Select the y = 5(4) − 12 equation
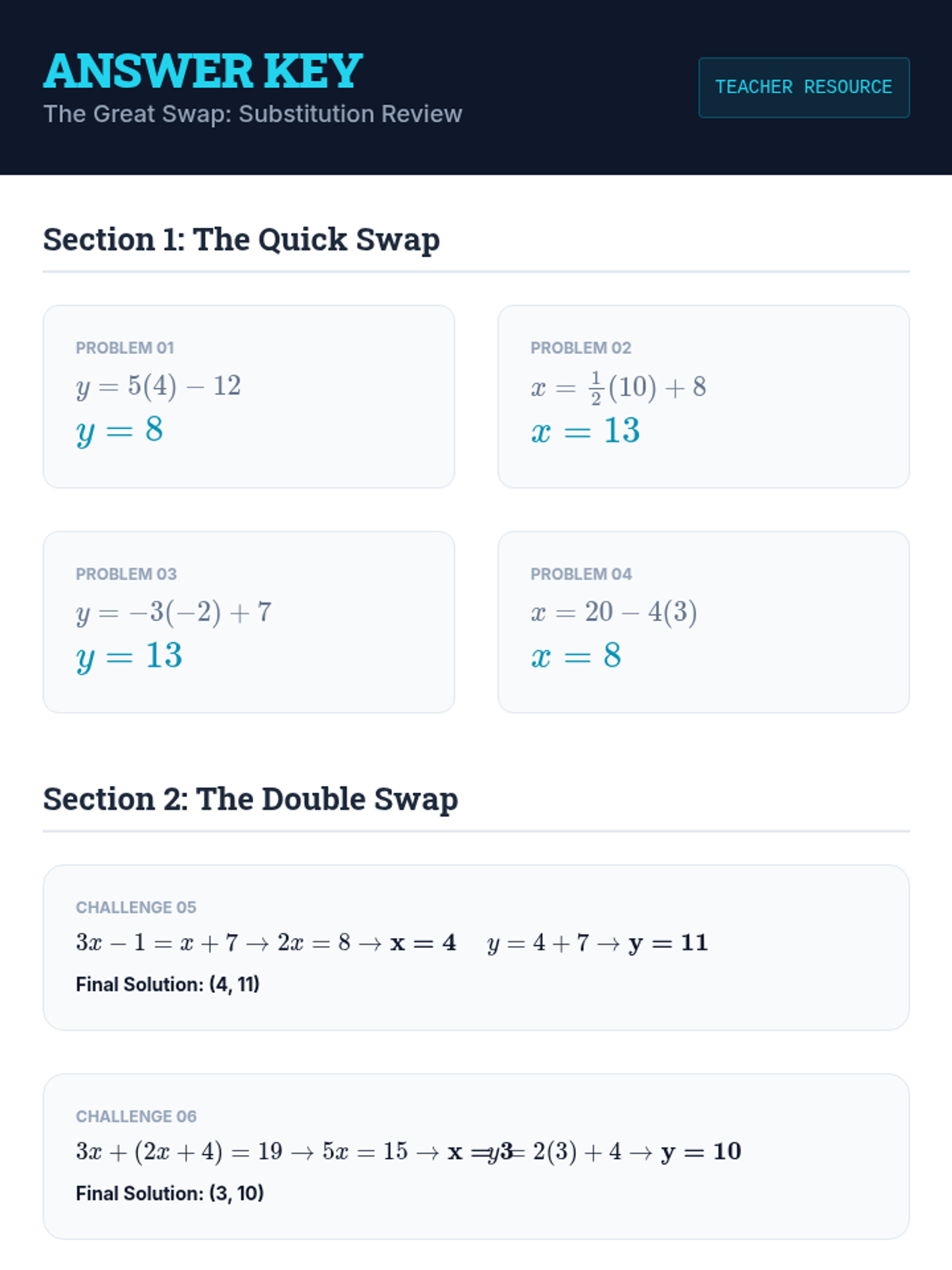The image size is (952, 1270). tap(159, 386)
